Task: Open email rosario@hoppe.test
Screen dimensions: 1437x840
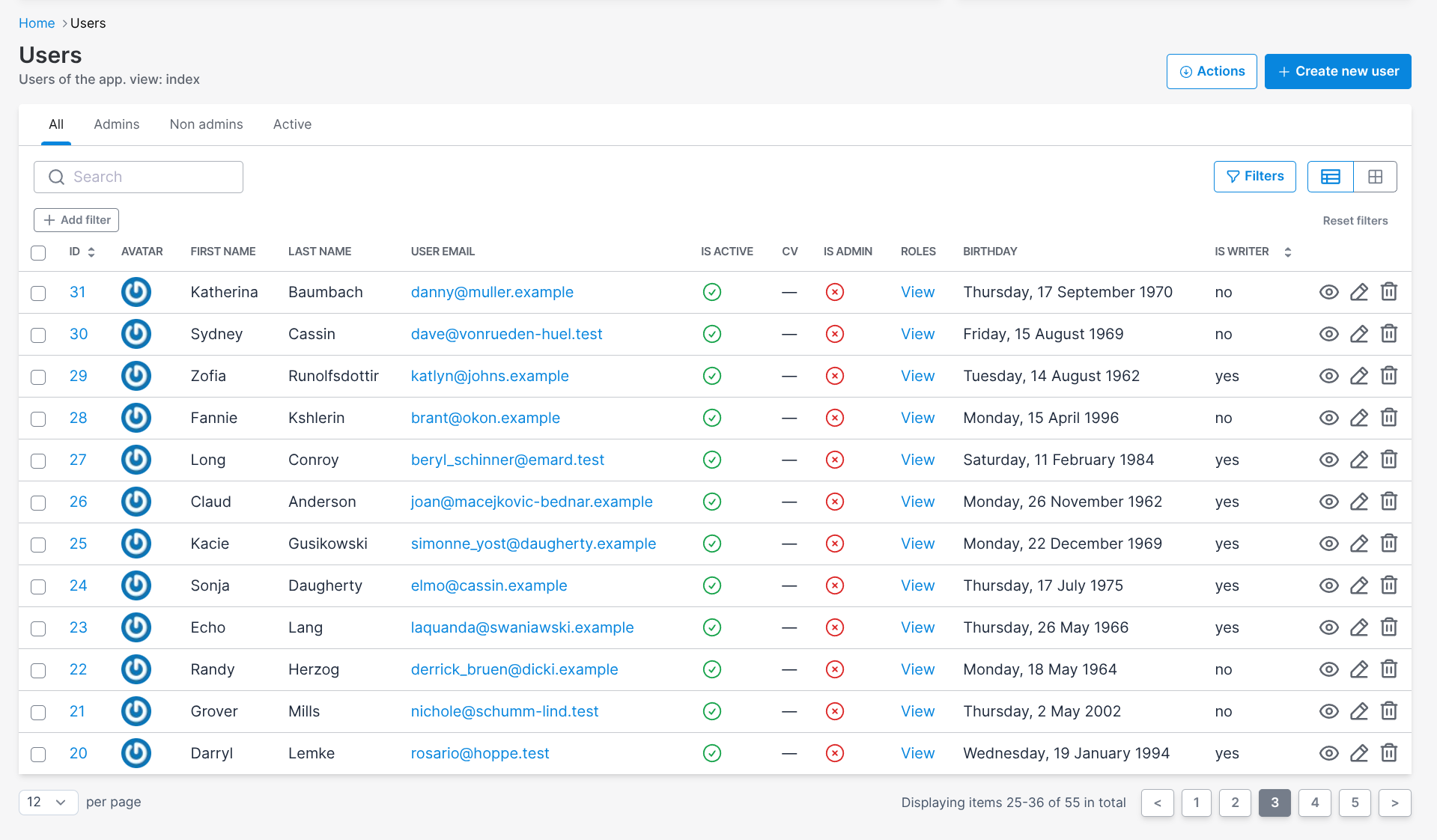Action: [480, 753]
